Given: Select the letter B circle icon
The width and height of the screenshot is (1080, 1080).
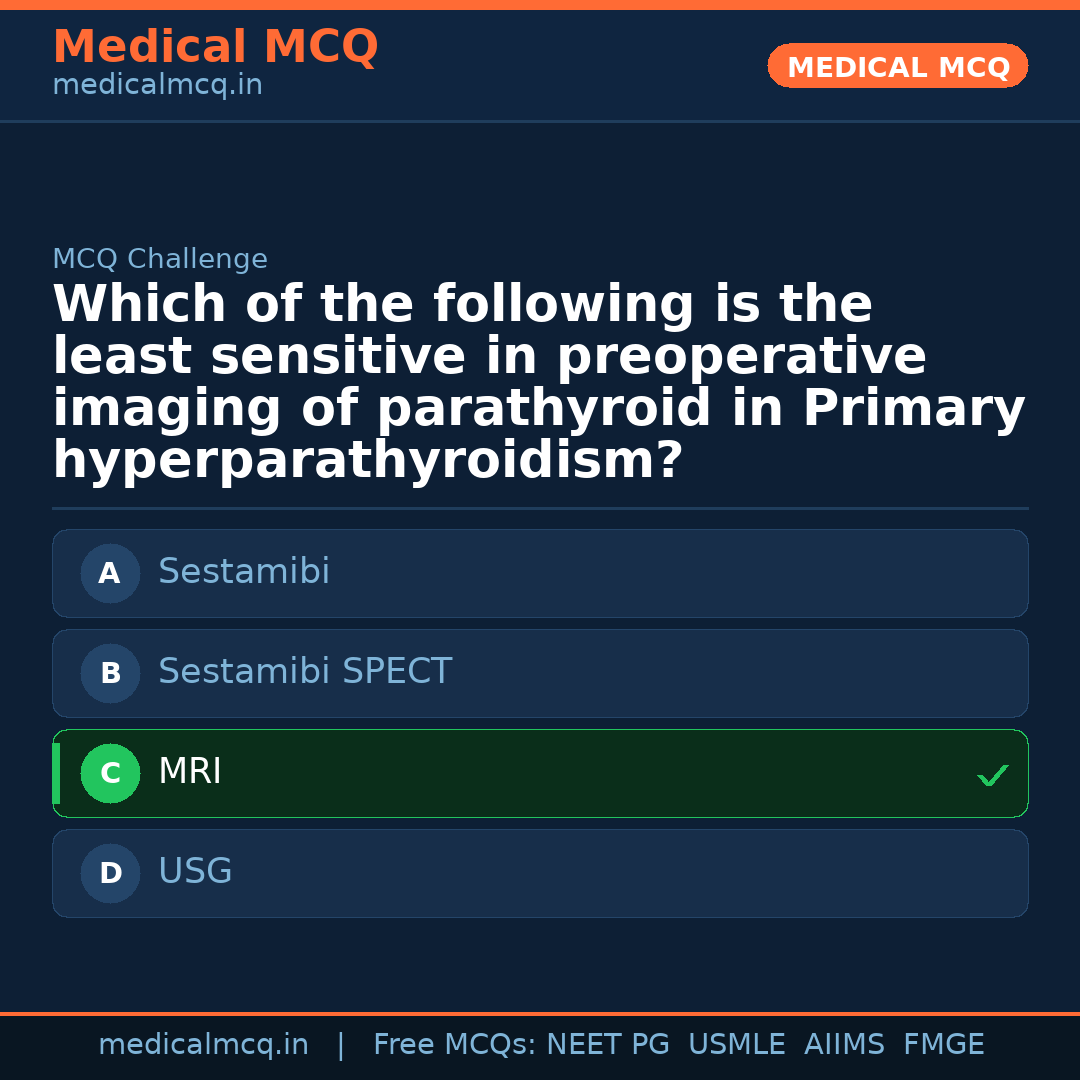Looking at the screenshot, I should [x=110, y=674].
